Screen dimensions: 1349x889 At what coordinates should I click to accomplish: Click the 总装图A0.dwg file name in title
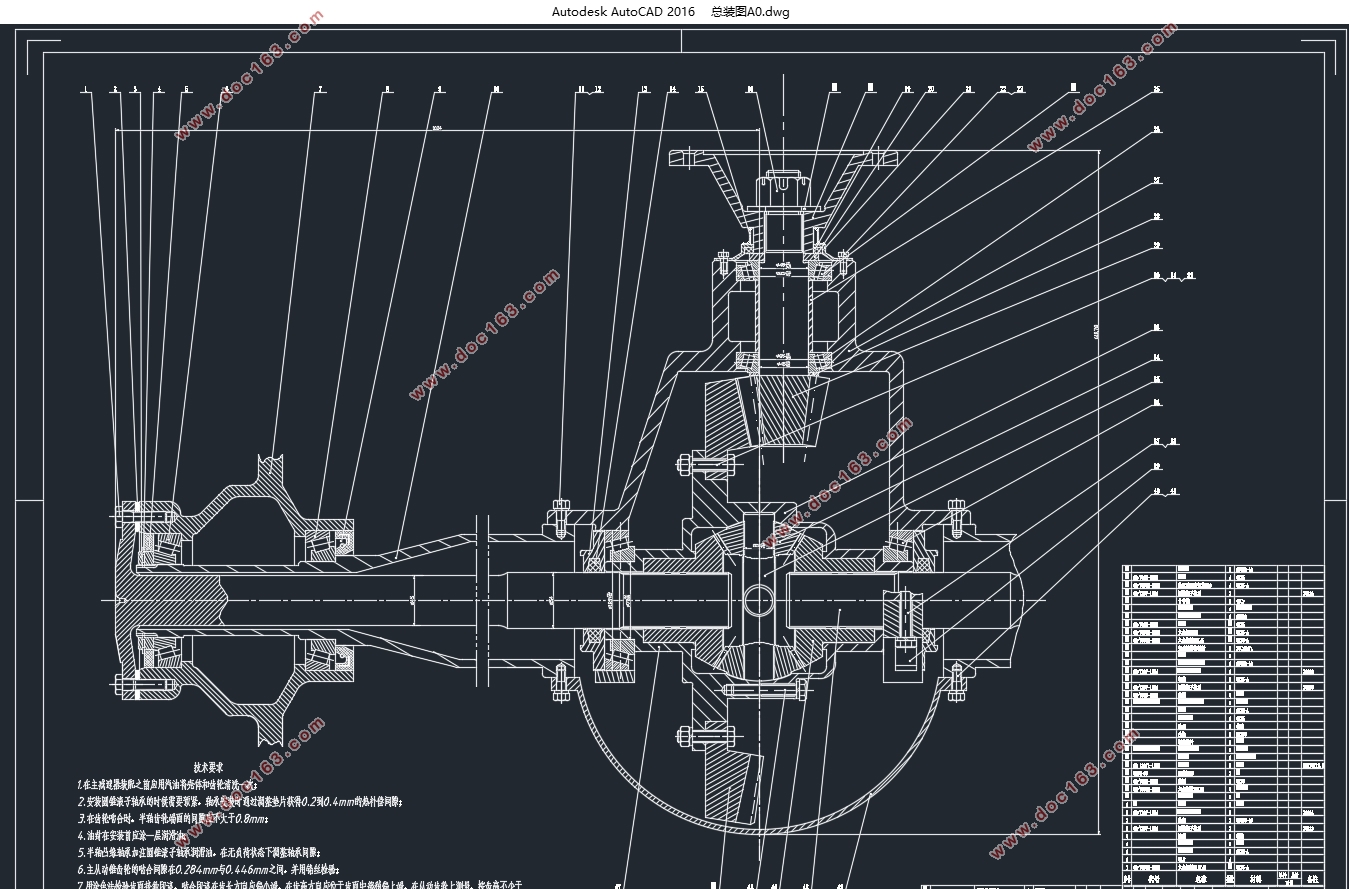tap(749, 12)
